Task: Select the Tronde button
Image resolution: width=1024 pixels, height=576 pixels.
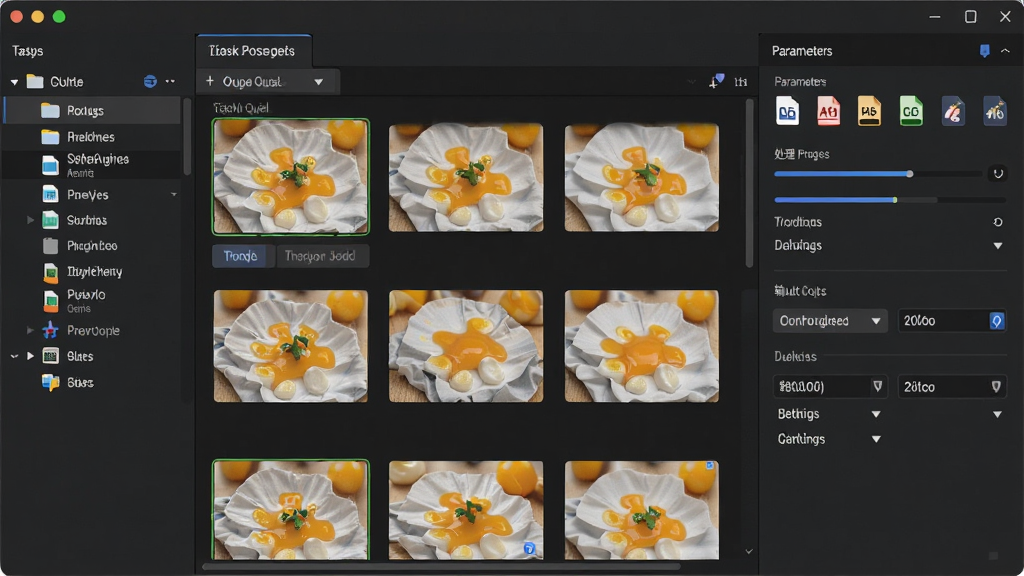Action: [242, 256]
